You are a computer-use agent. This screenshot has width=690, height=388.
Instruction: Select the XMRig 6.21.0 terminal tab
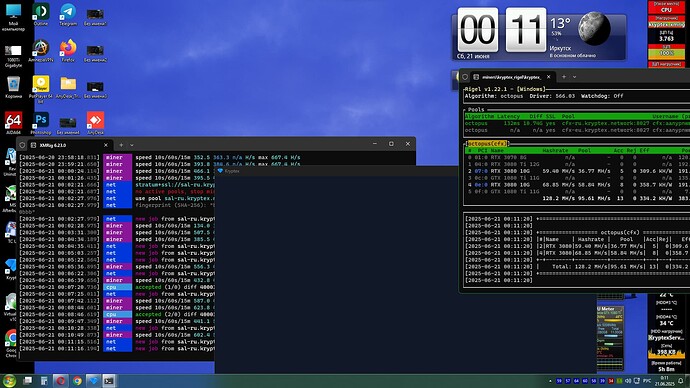tap(68, 145)
